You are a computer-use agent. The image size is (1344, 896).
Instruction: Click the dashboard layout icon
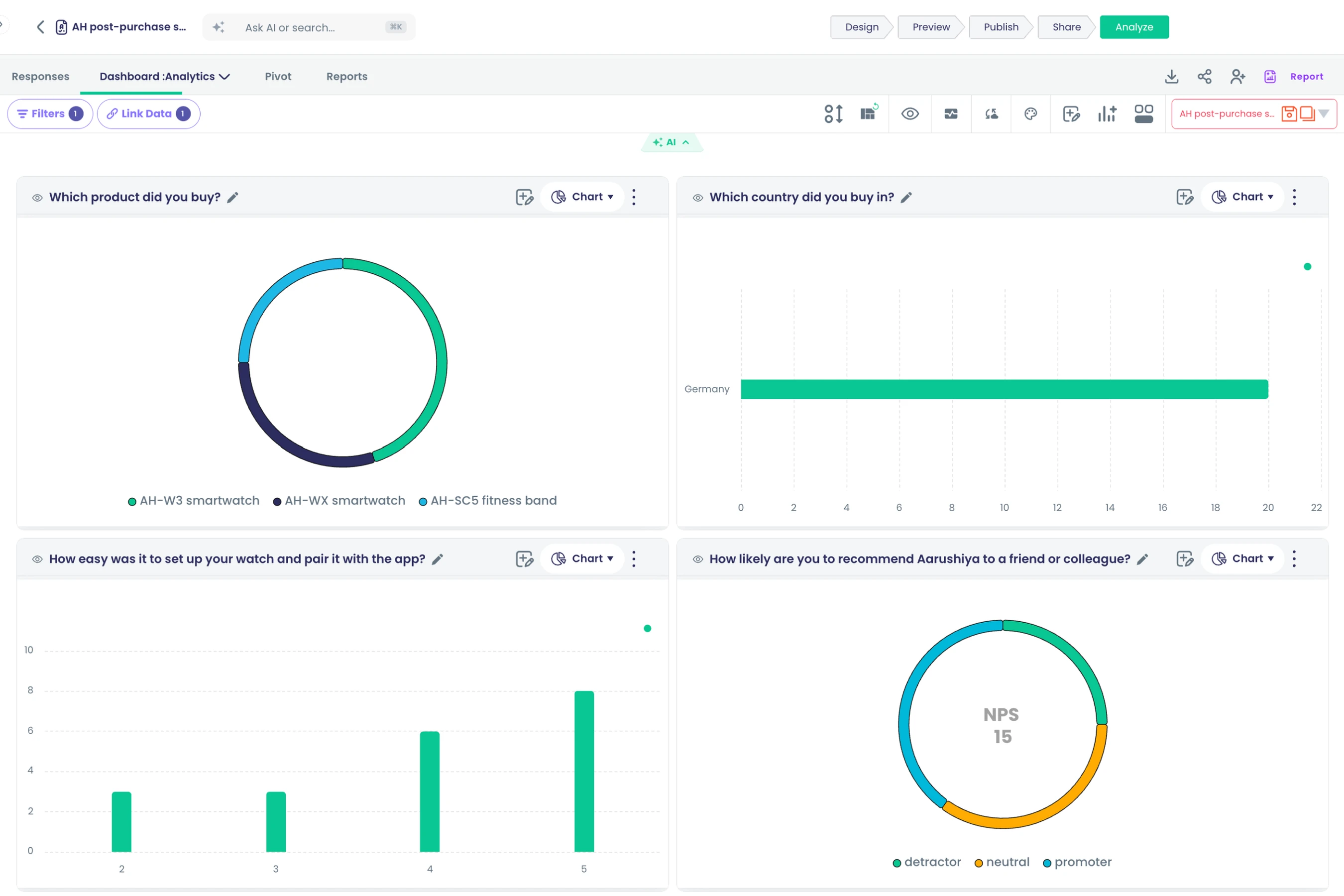[x=1143, y=113]
